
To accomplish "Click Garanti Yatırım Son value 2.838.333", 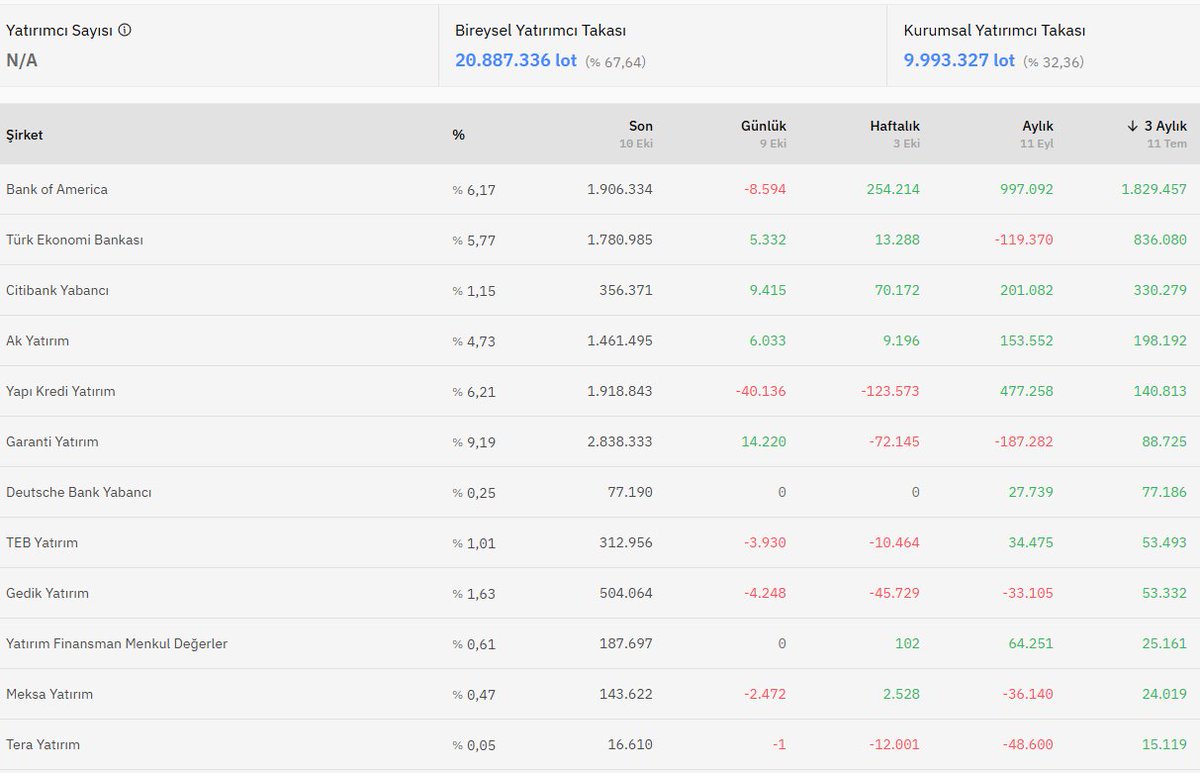I will [620, 442].
